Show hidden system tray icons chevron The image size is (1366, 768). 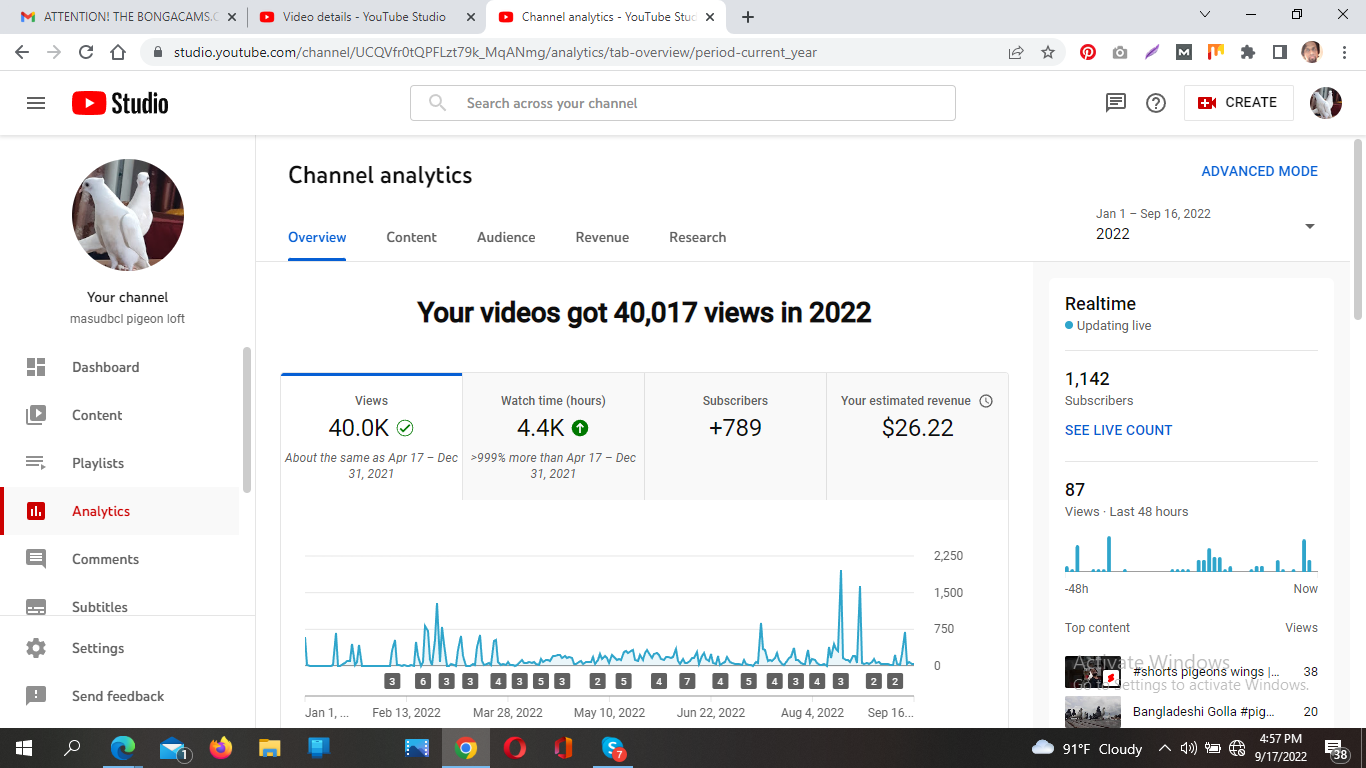1165,748
